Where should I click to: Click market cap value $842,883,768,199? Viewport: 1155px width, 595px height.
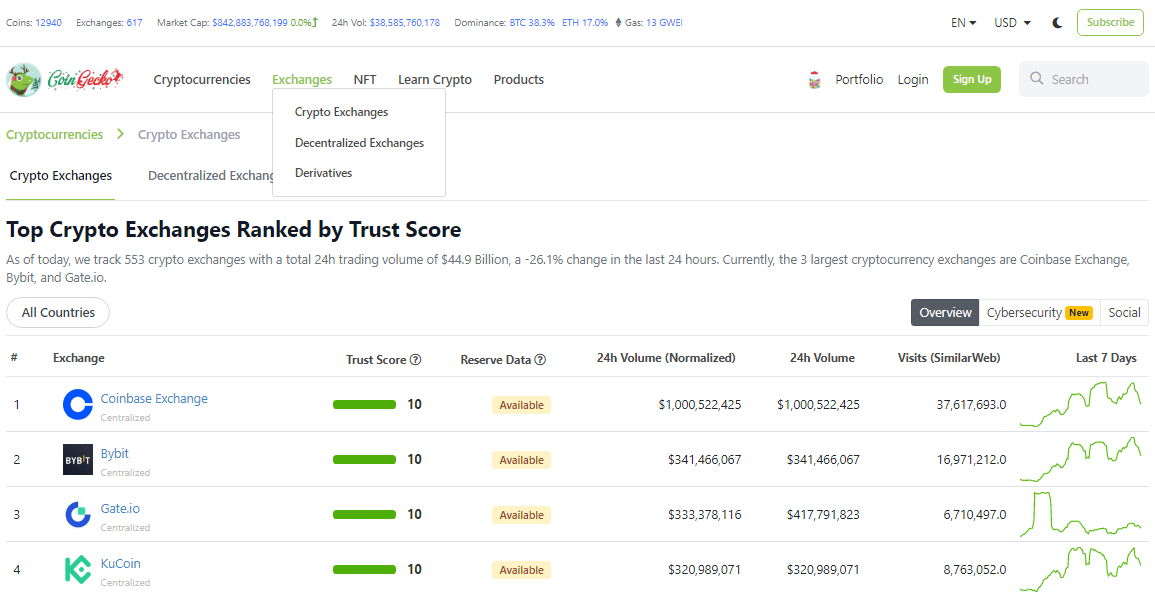pos(250,23)
